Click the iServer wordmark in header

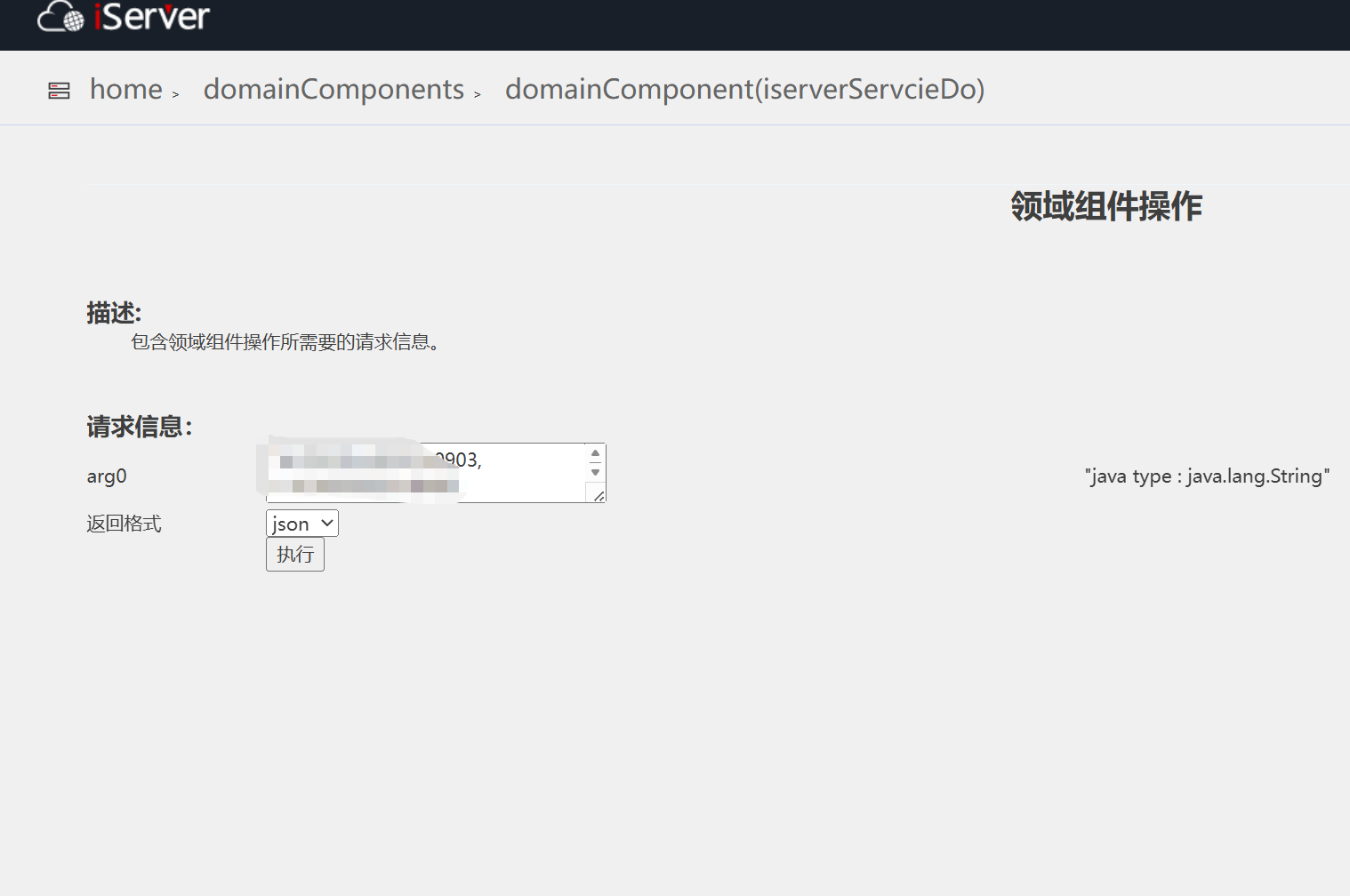click(x=152, y=17)
